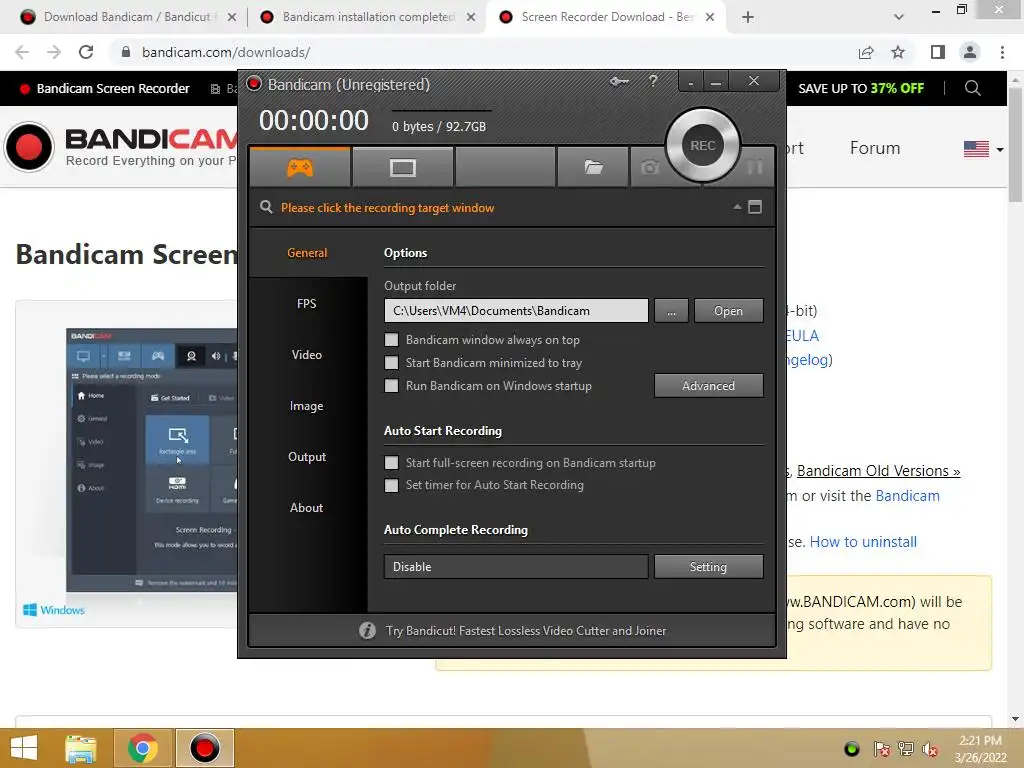Viewport: 1024px width, 768px height.
Task: Start recording with the REC button
Action: 703,146
